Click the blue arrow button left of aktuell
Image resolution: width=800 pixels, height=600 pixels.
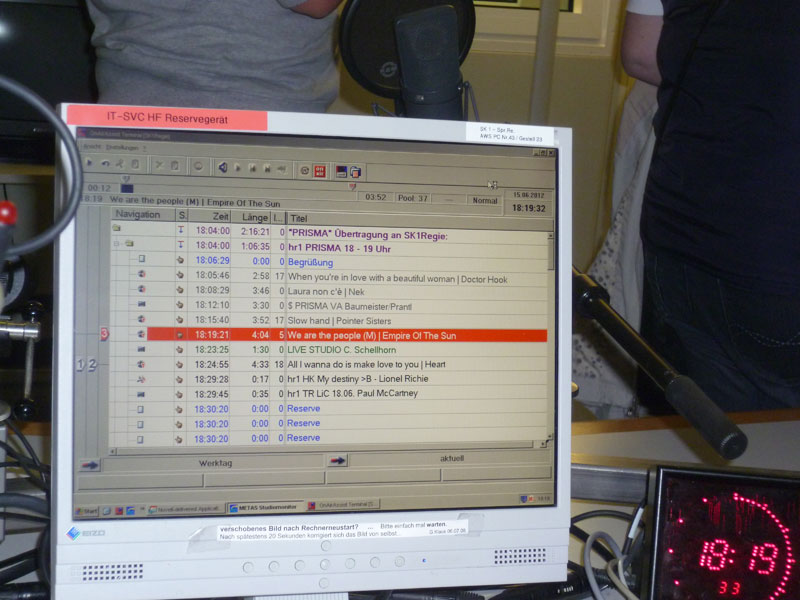337,461
